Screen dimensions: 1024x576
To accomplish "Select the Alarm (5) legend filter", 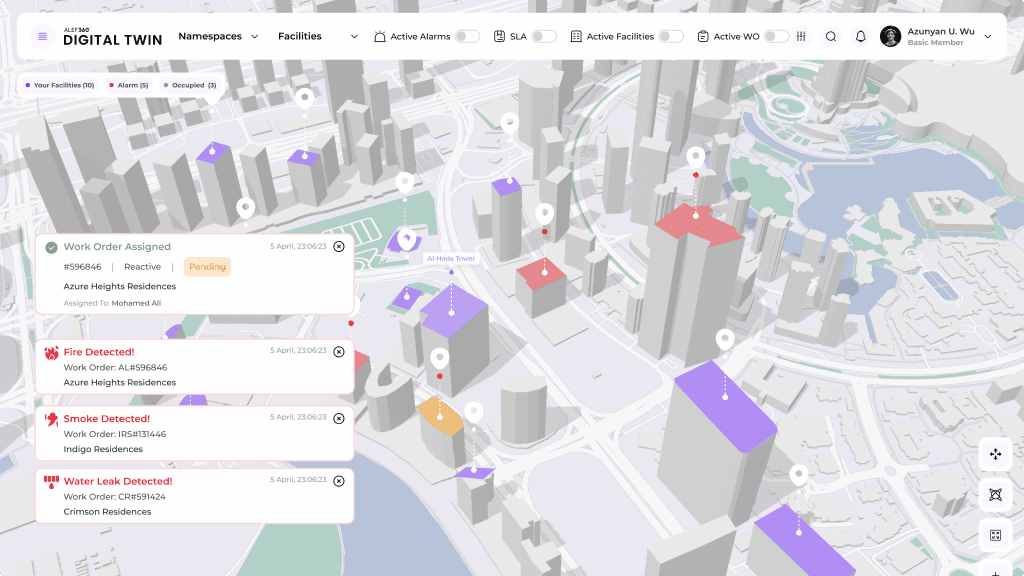I will click(128, 86).
